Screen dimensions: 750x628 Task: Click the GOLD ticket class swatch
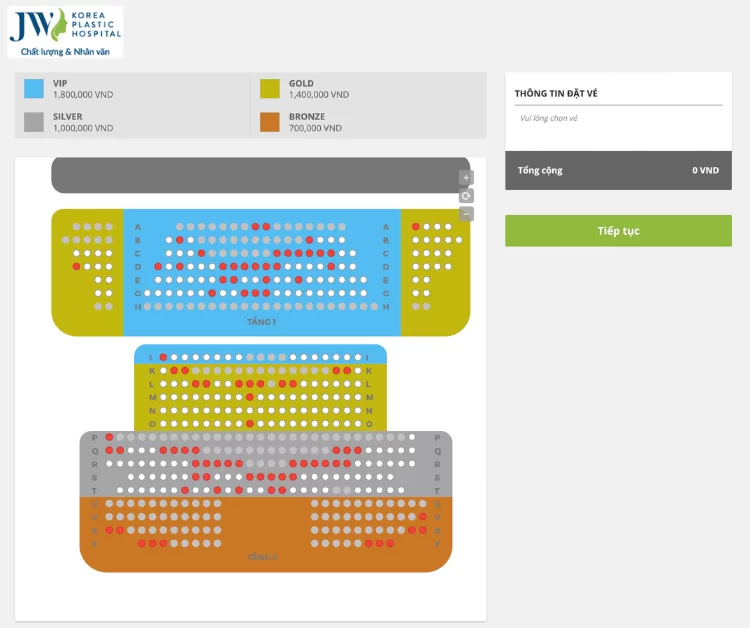270,88
